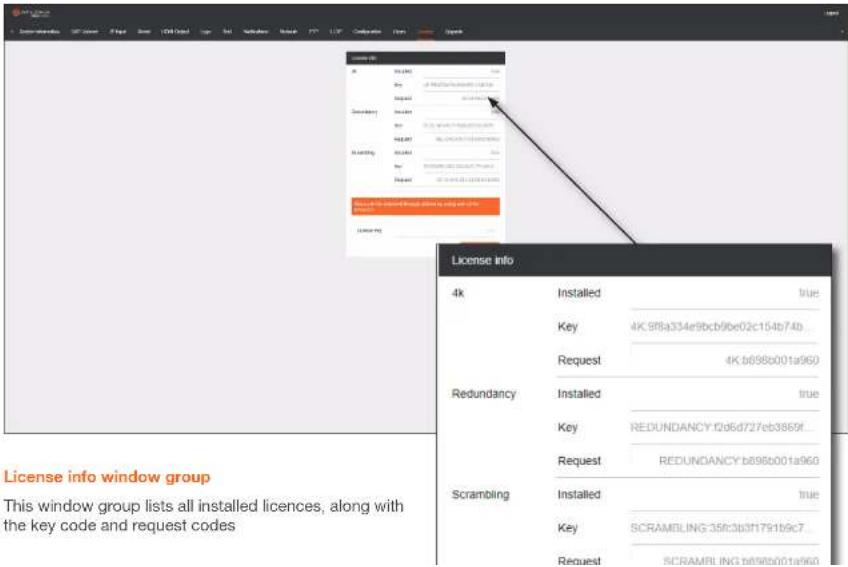
Task: Click the orange license notice banner
Action: click(x=425, y=206)
